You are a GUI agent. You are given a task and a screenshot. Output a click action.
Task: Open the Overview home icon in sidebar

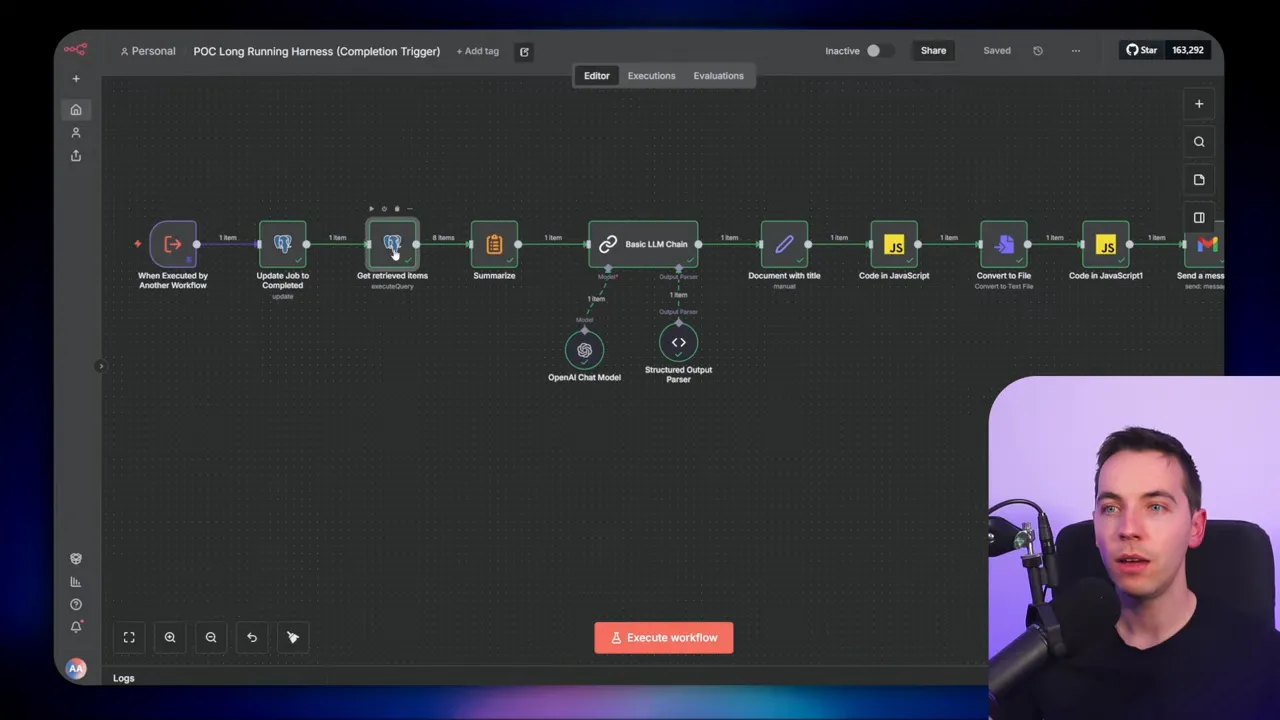75,110
